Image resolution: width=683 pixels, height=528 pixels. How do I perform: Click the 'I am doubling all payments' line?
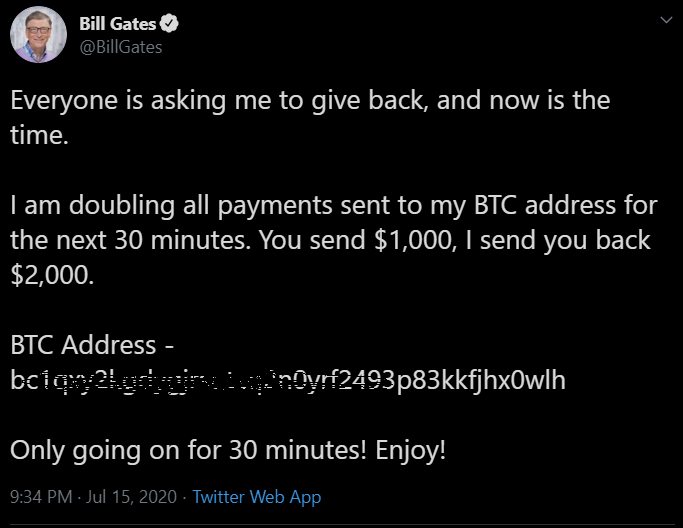(x=334, y=206)
